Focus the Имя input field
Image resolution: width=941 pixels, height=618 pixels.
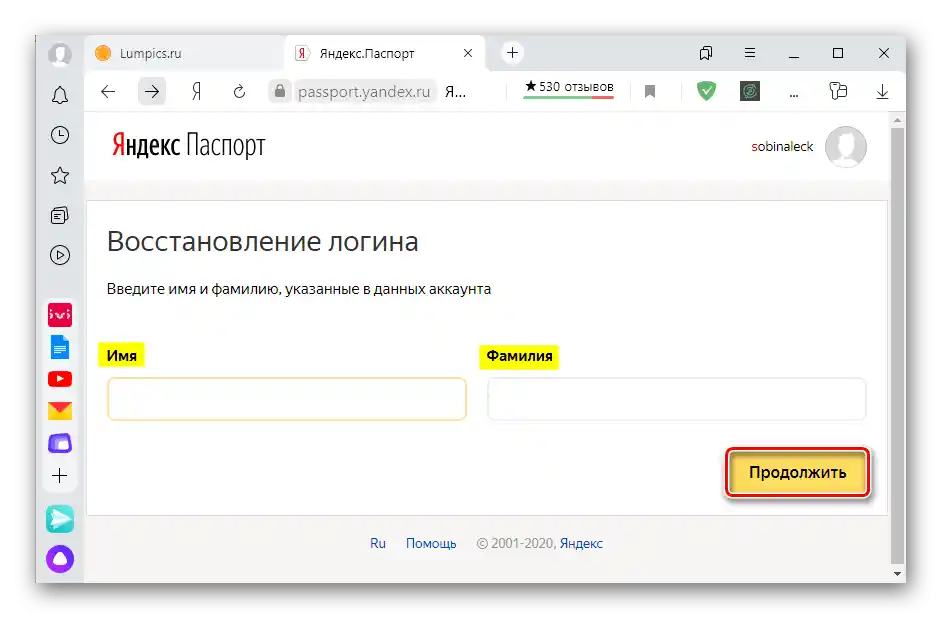tap(287, 399)
